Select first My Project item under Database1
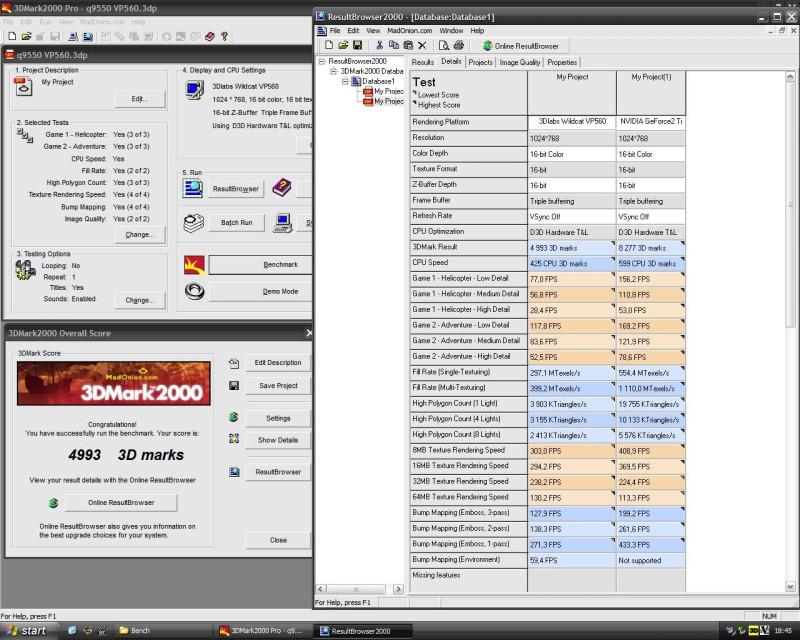This screenshot has width=800, height=640. [383, 91]
